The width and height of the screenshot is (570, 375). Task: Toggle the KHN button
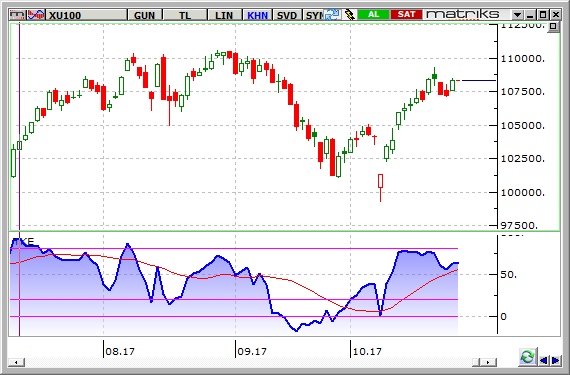(x=257, y=15)
